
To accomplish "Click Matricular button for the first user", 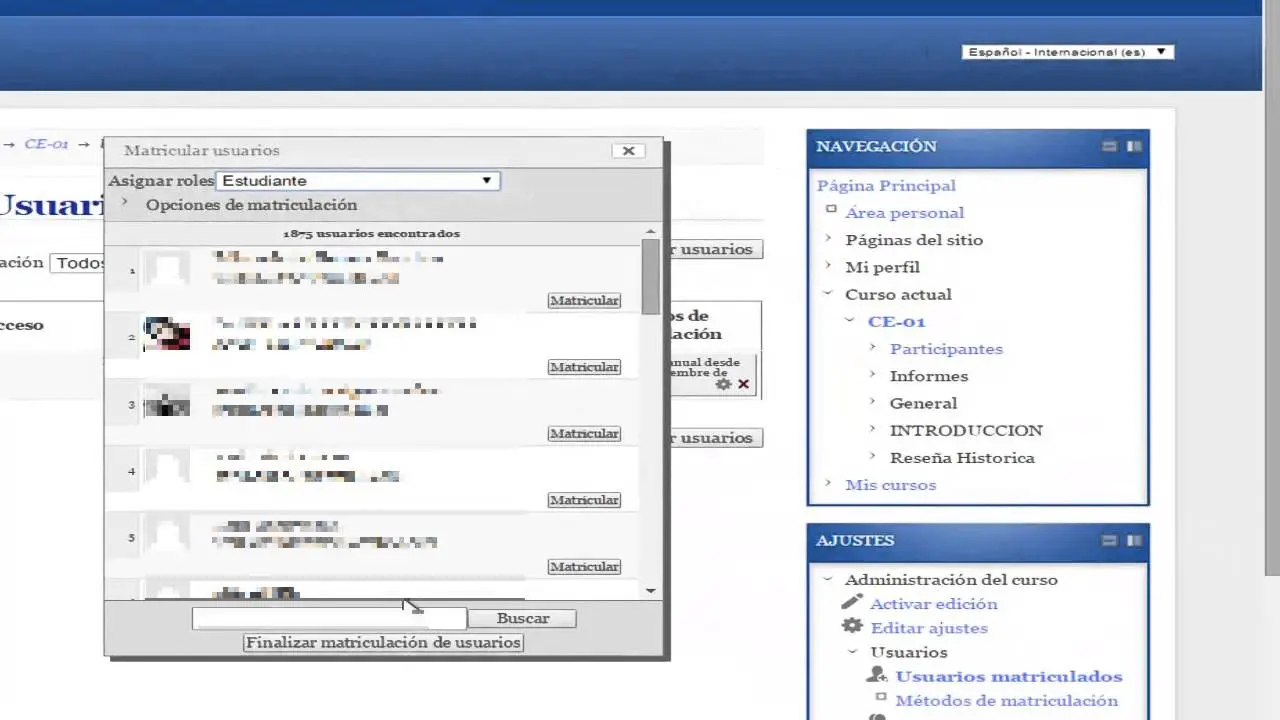I will tap(584, 301).
